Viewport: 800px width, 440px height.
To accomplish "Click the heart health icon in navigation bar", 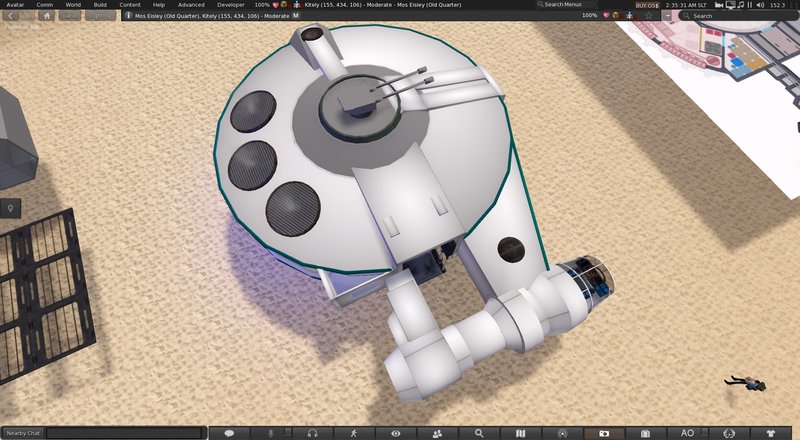I will pyautogui.click(x=606, y=16).
